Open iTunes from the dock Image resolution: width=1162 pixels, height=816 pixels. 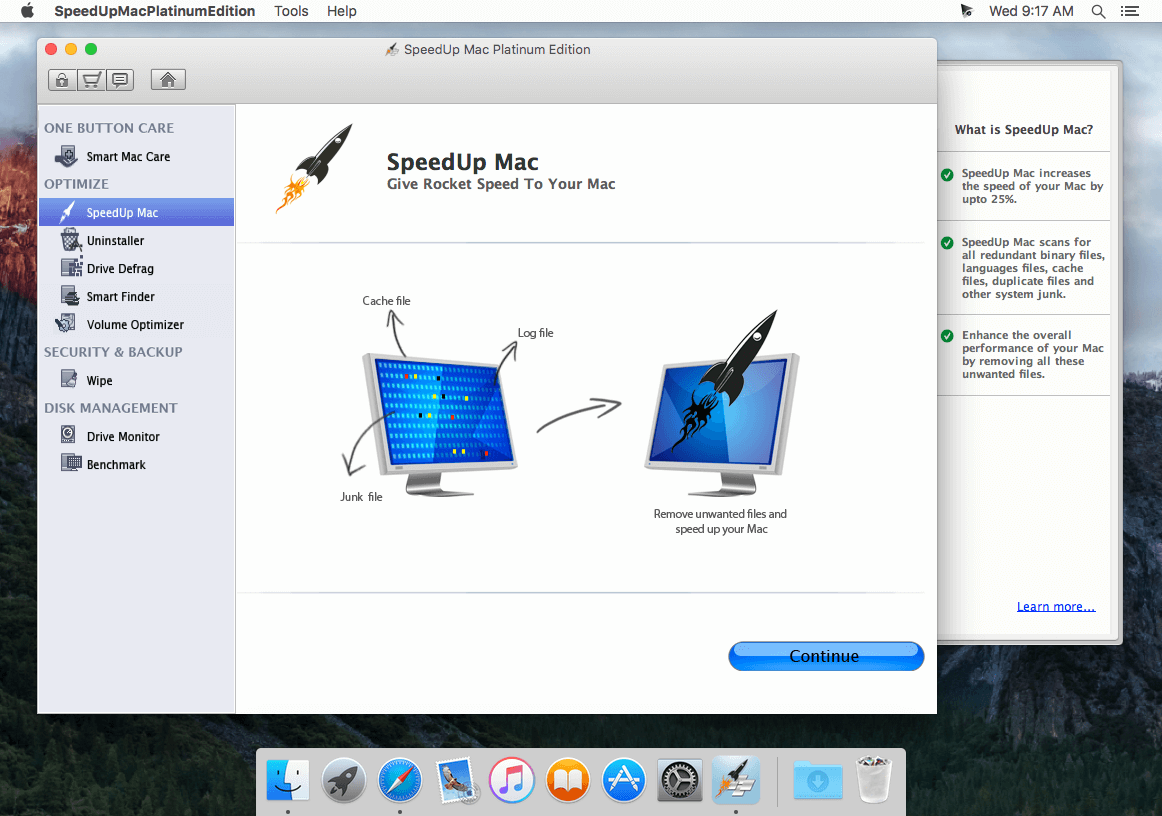tap(511, 780)
